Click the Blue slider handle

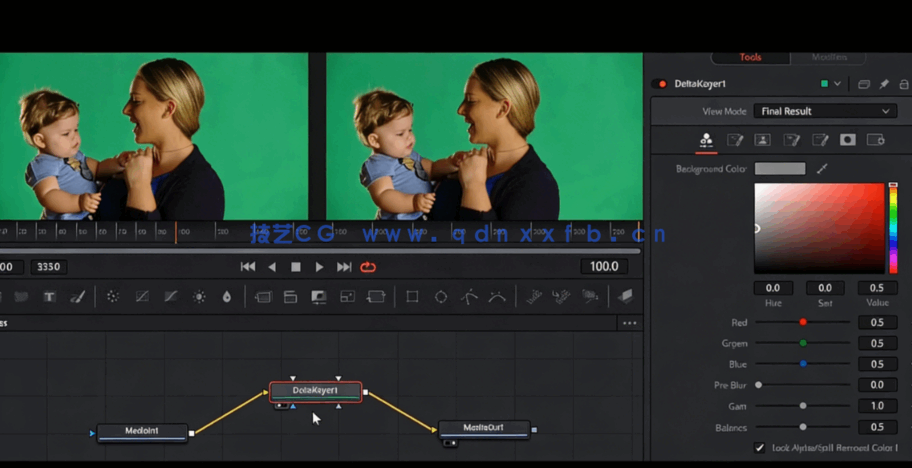[x=803, y=364]
